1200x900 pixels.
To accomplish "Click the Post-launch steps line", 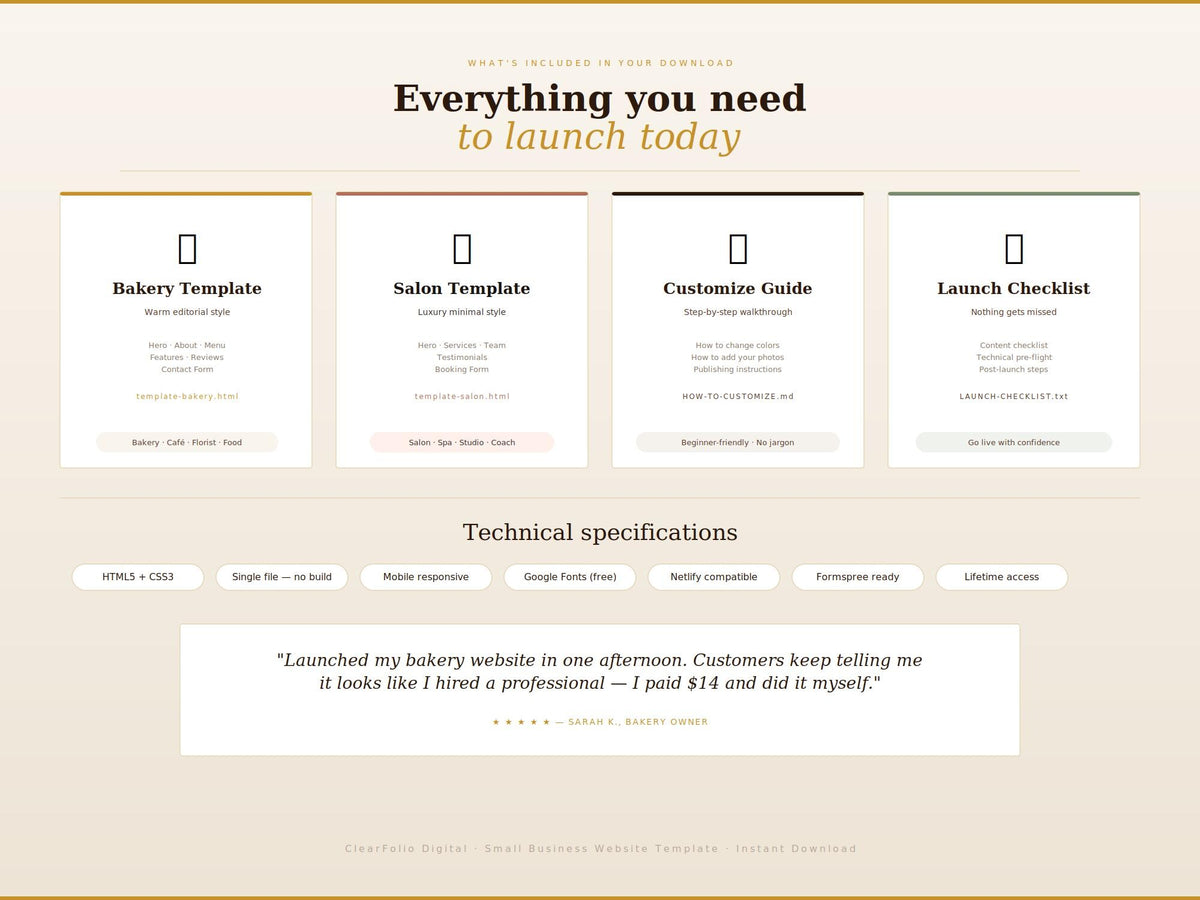I will (x=1014, y=369).
